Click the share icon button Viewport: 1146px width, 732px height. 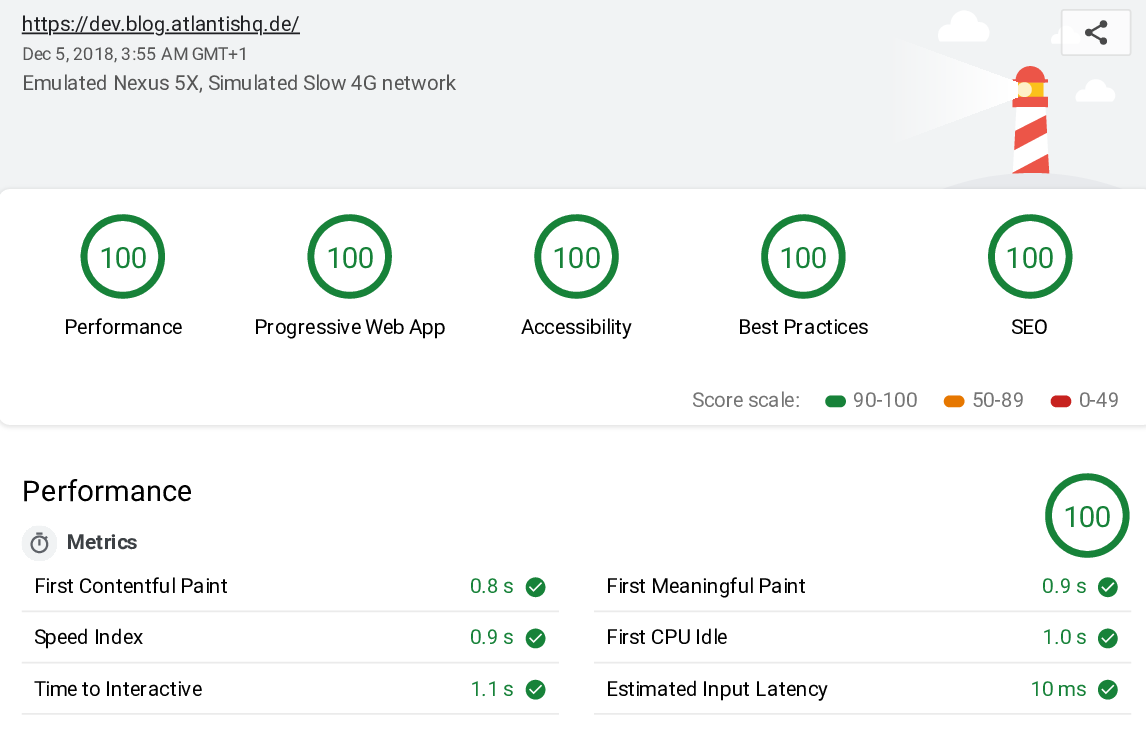point(1096,32)
